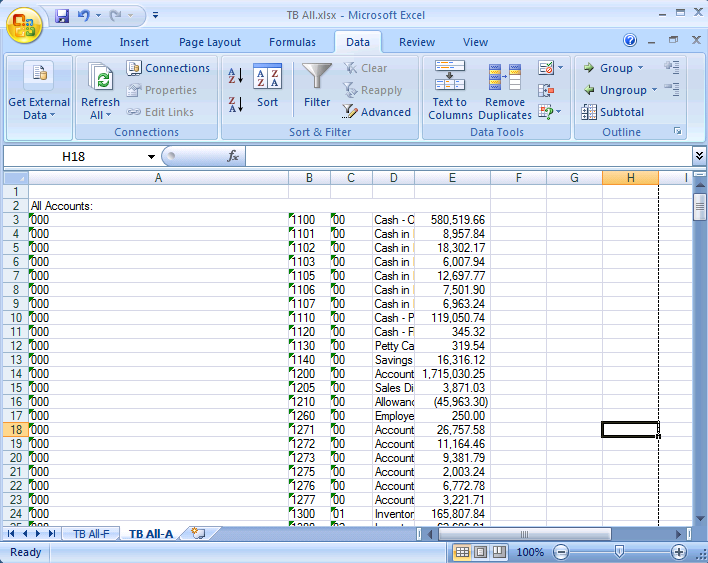The height and width of the screenshot is (563, 708).
Task: Select column H header
Action: tap(630, 178)
